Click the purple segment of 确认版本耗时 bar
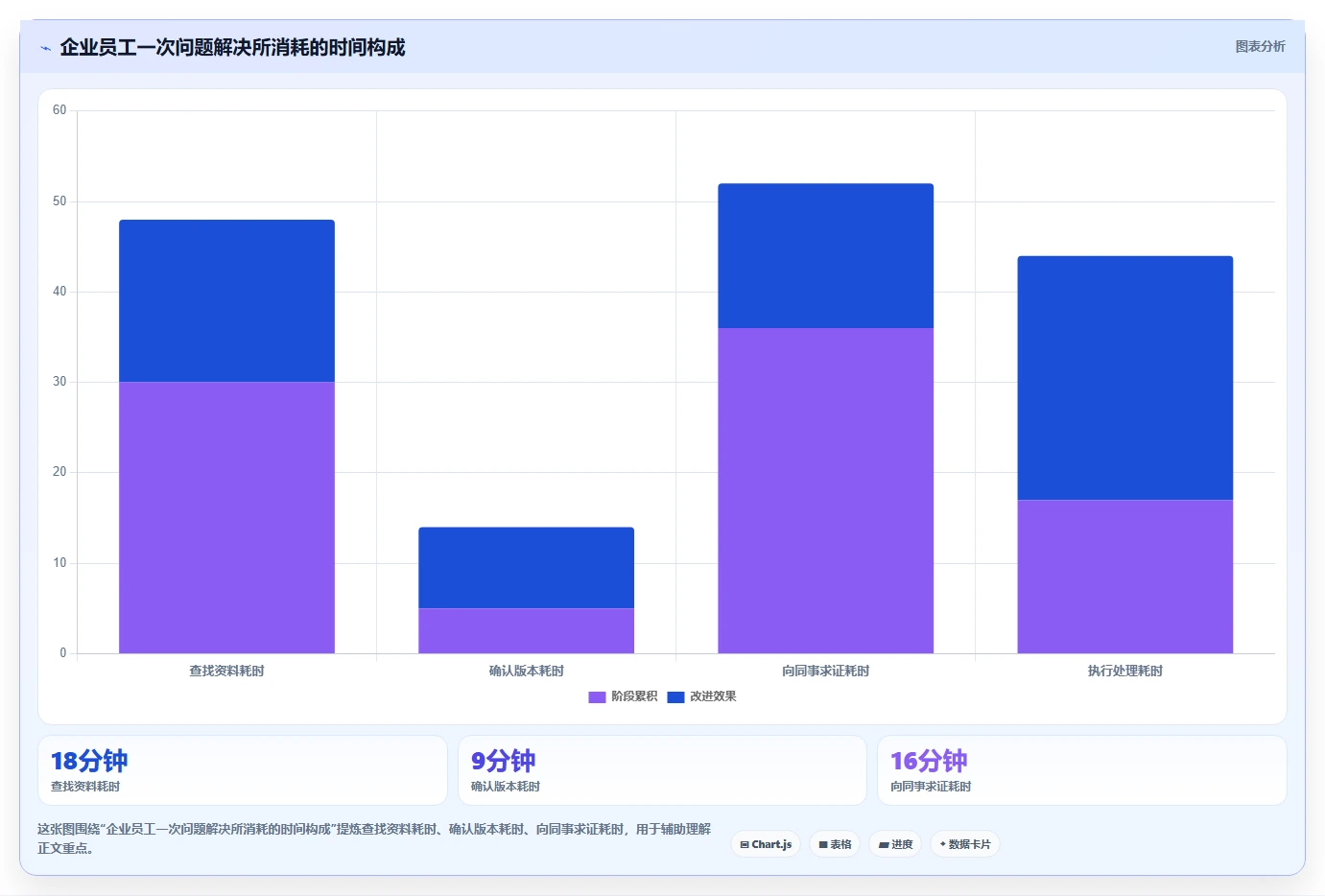This screenshot has height=896, width=1325. click(526, 630)
